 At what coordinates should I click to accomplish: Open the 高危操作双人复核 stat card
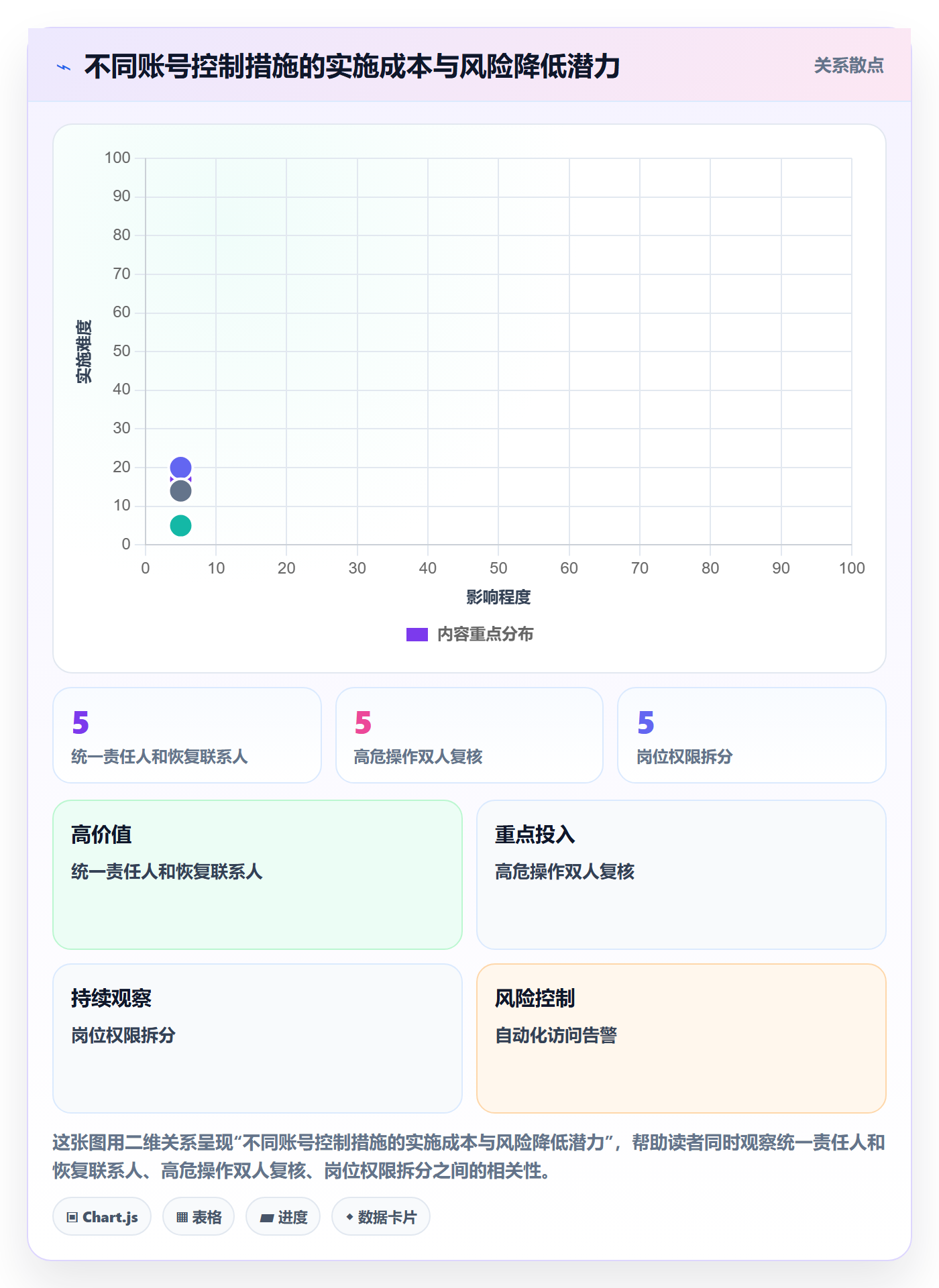pos(469,735)
